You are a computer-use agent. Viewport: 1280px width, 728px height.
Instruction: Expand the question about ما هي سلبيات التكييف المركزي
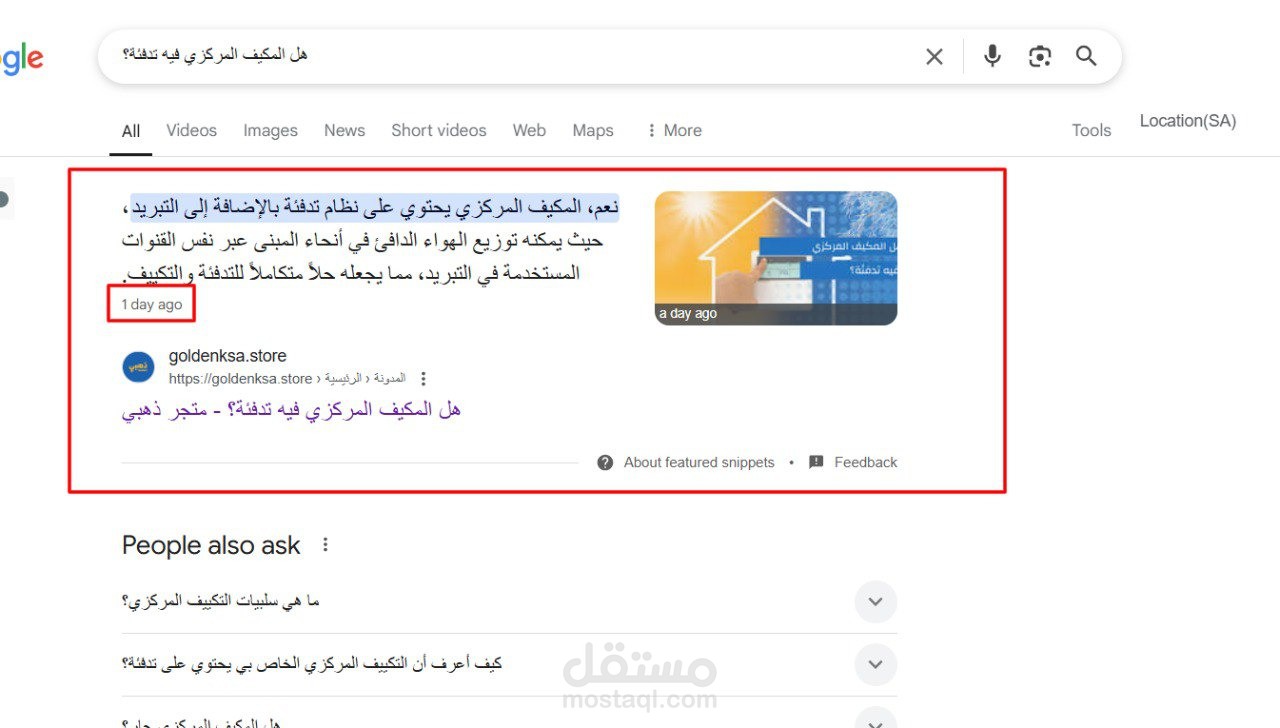[509, 601]
